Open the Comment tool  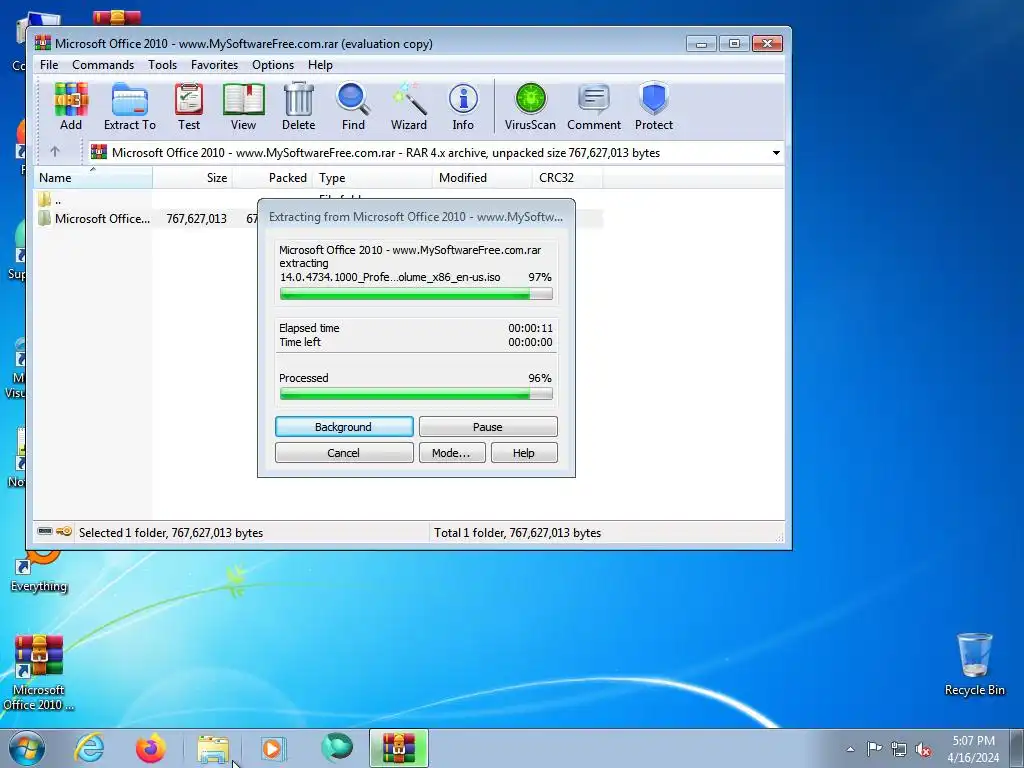tap(594, 106)
